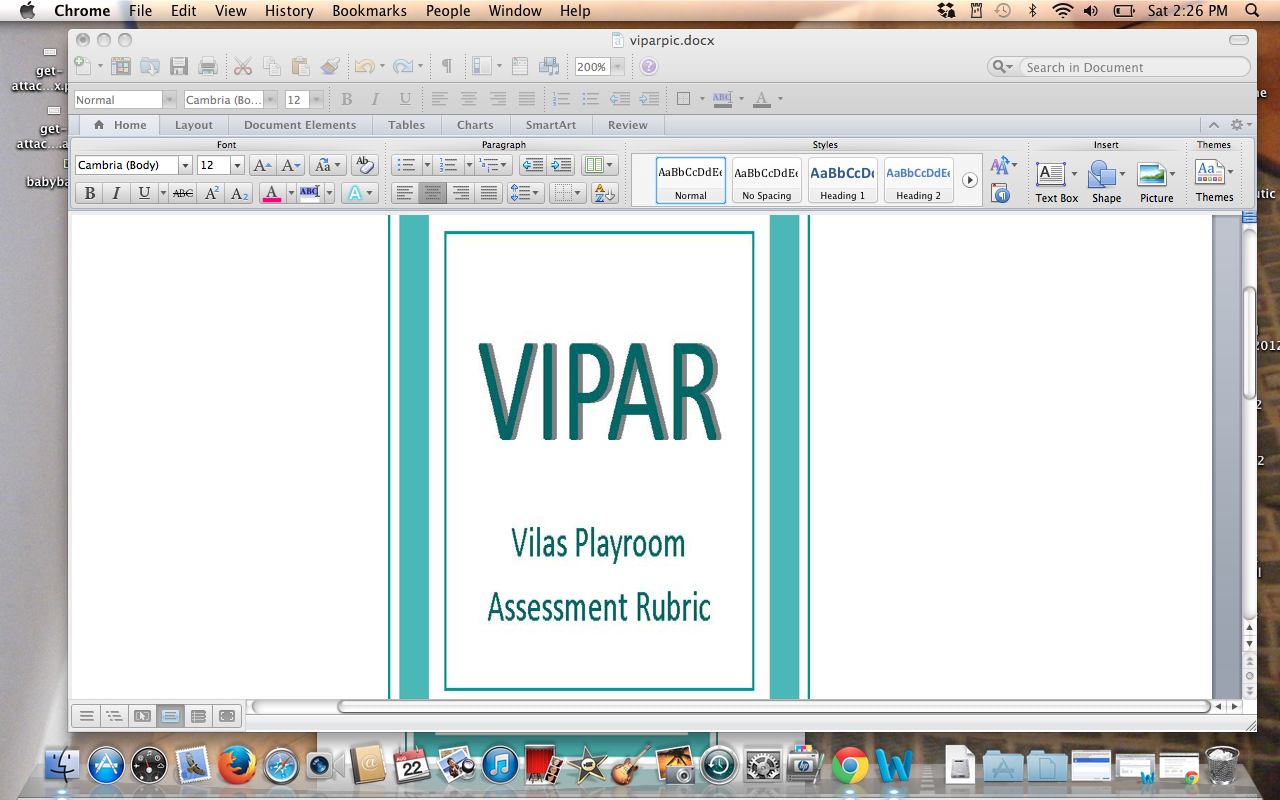
Task: Click the Print icon in toolbar
Action: pyautogui.click(x=208, y=67)
